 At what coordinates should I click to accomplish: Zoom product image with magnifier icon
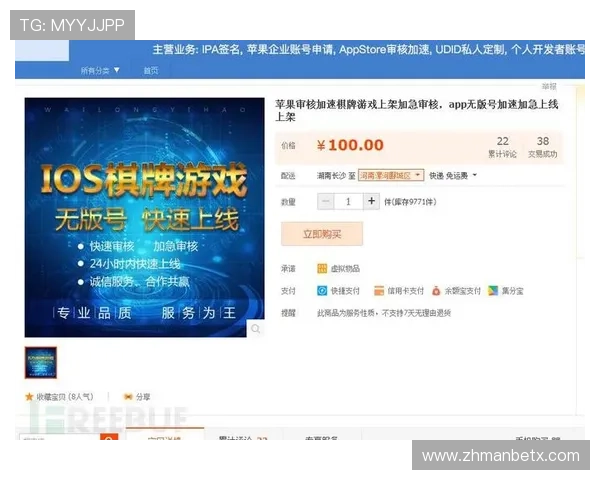click(256, 328)
